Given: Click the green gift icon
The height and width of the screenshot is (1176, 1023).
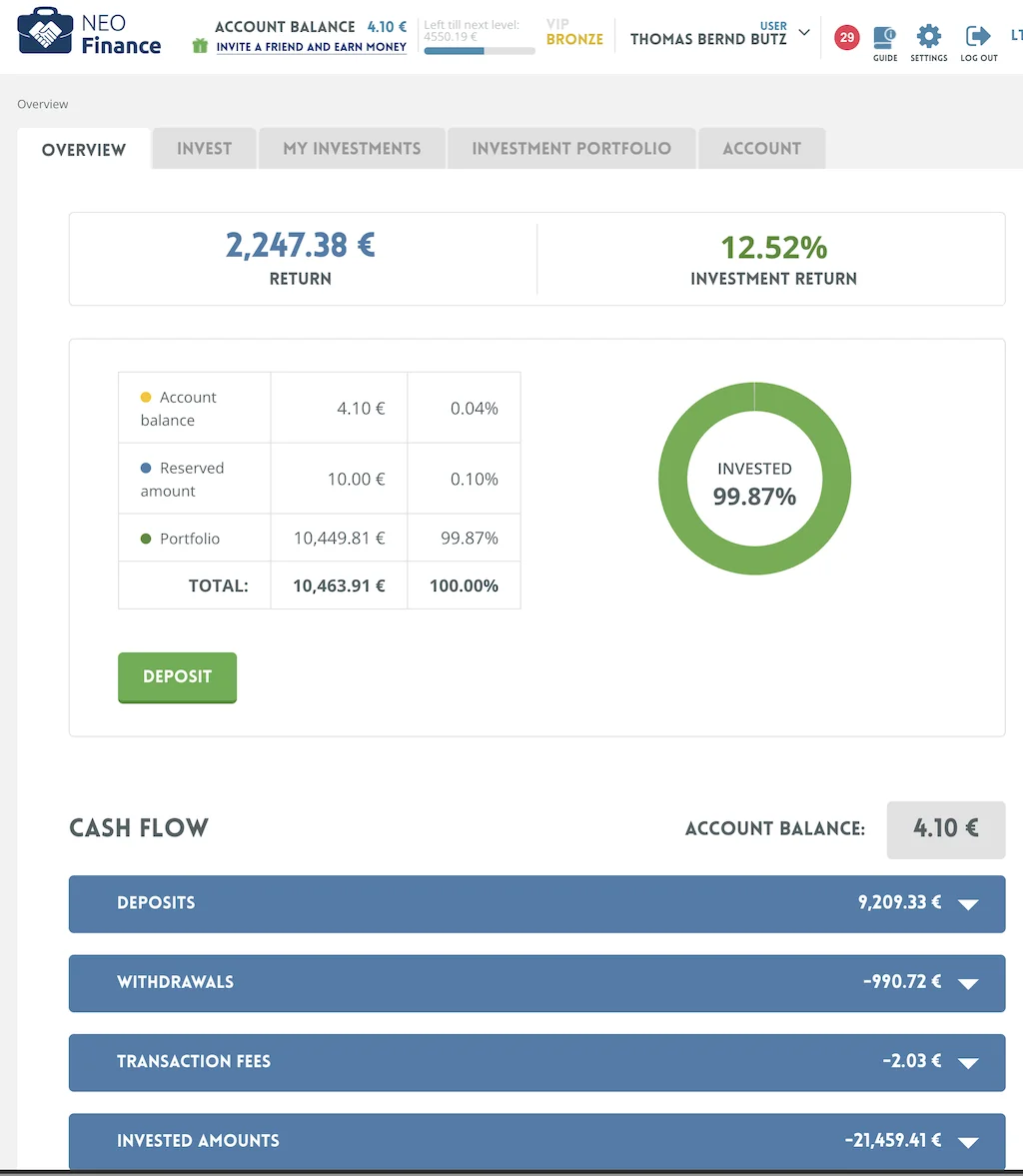Looking at the screenshot, I should [200, 46].
